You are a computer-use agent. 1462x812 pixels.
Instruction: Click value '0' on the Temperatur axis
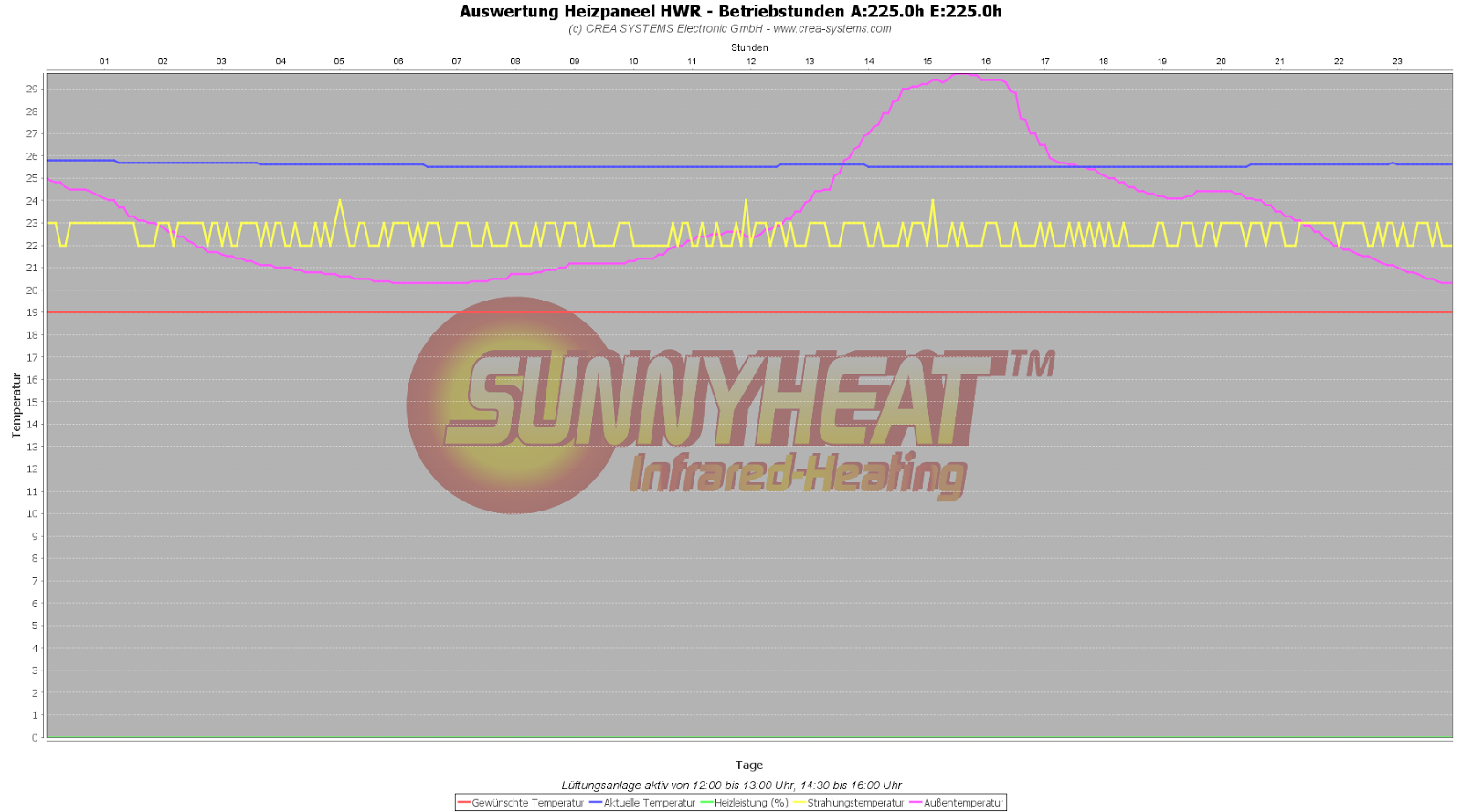[x=36, y=737]
